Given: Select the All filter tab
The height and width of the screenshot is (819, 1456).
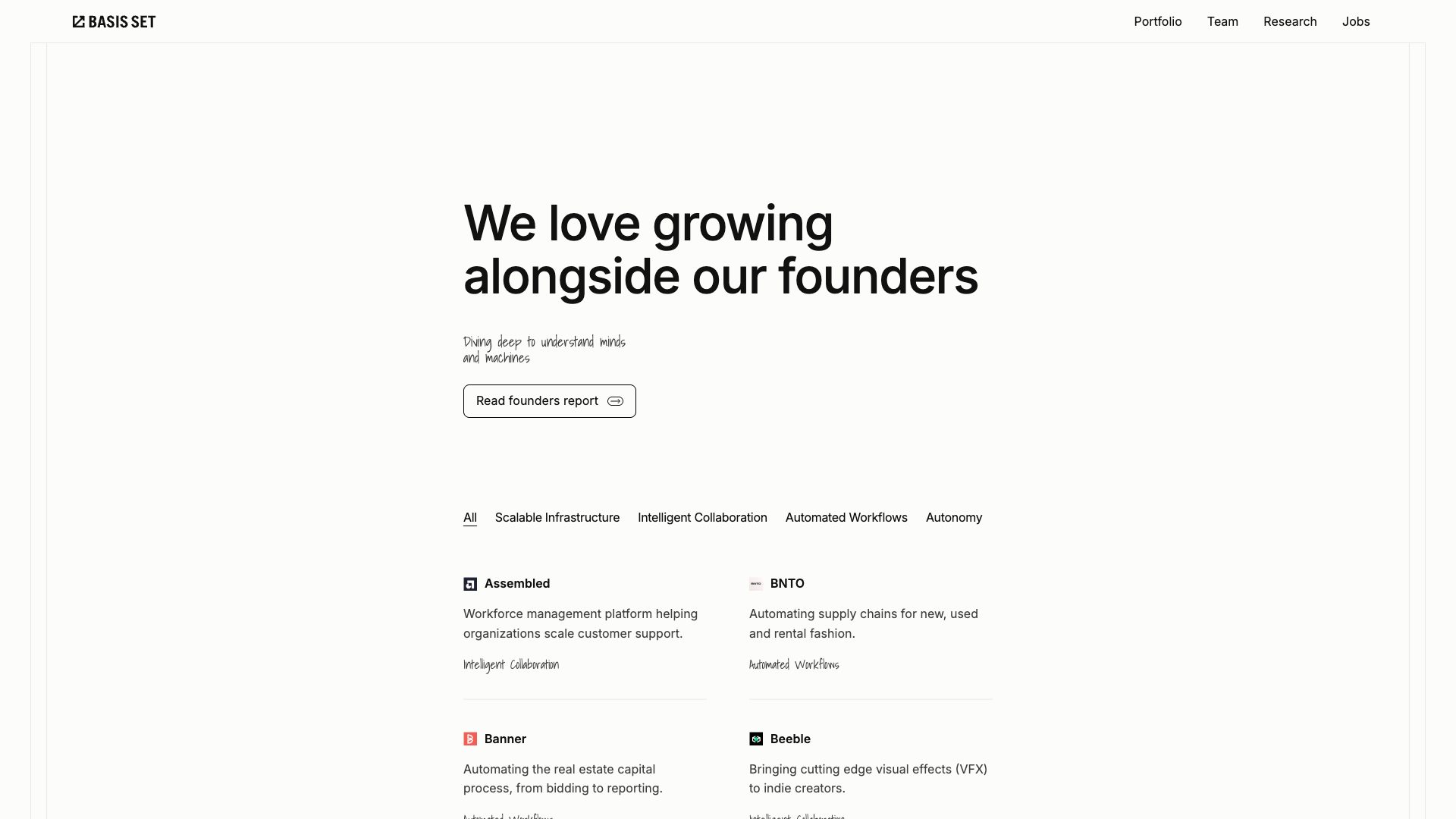Looking at the screenshot, I should point(469,517).
